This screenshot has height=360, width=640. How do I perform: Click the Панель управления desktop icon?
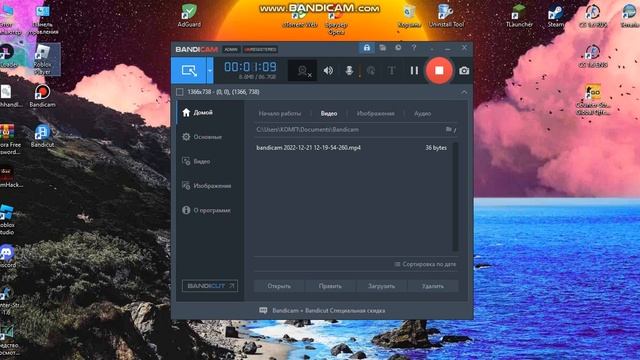pyautogui.click(x=43, y=19)
